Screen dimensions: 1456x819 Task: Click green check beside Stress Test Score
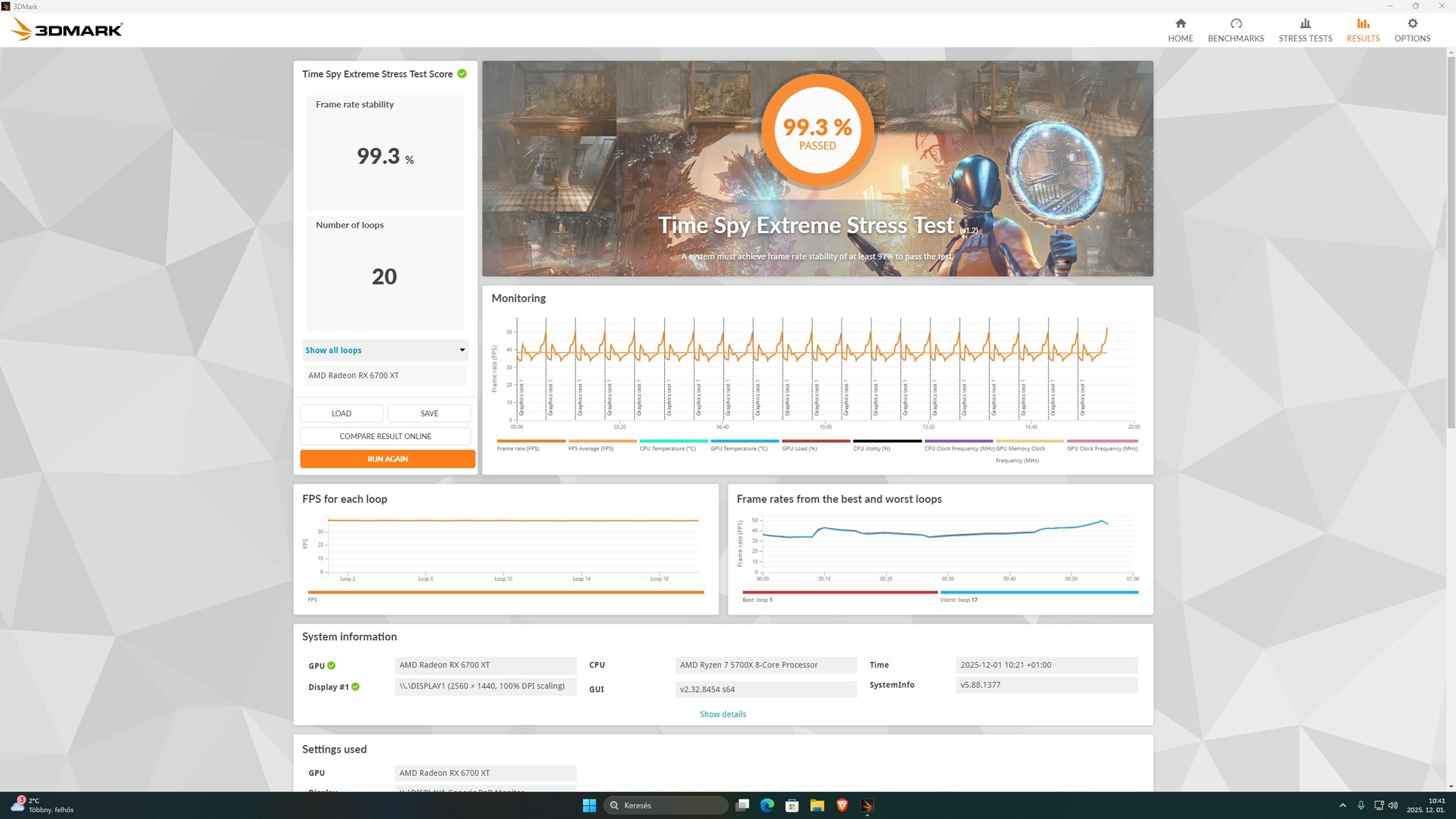pyautogui.click(x=461, y=74)
